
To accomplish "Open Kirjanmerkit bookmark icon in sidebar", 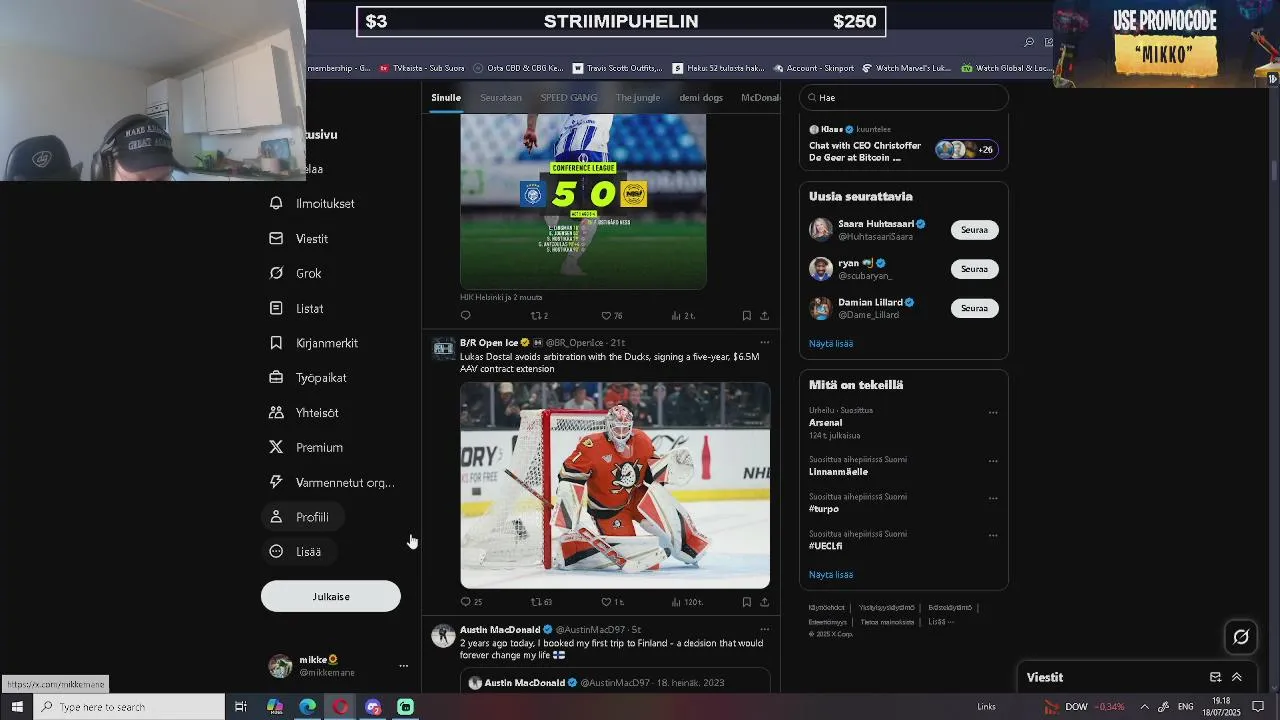I will click(x=276, y=343).
